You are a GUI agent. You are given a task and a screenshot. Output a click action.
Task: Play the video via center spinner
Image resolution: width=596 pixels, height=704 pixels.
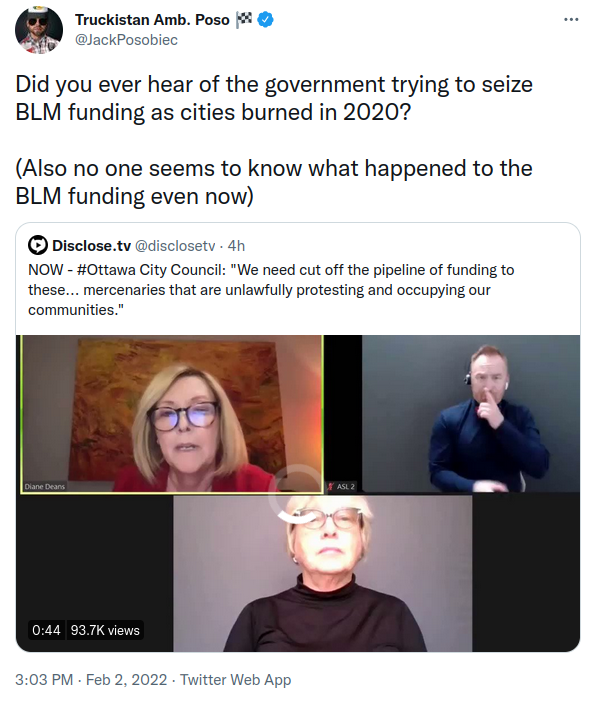coord(297,493)
